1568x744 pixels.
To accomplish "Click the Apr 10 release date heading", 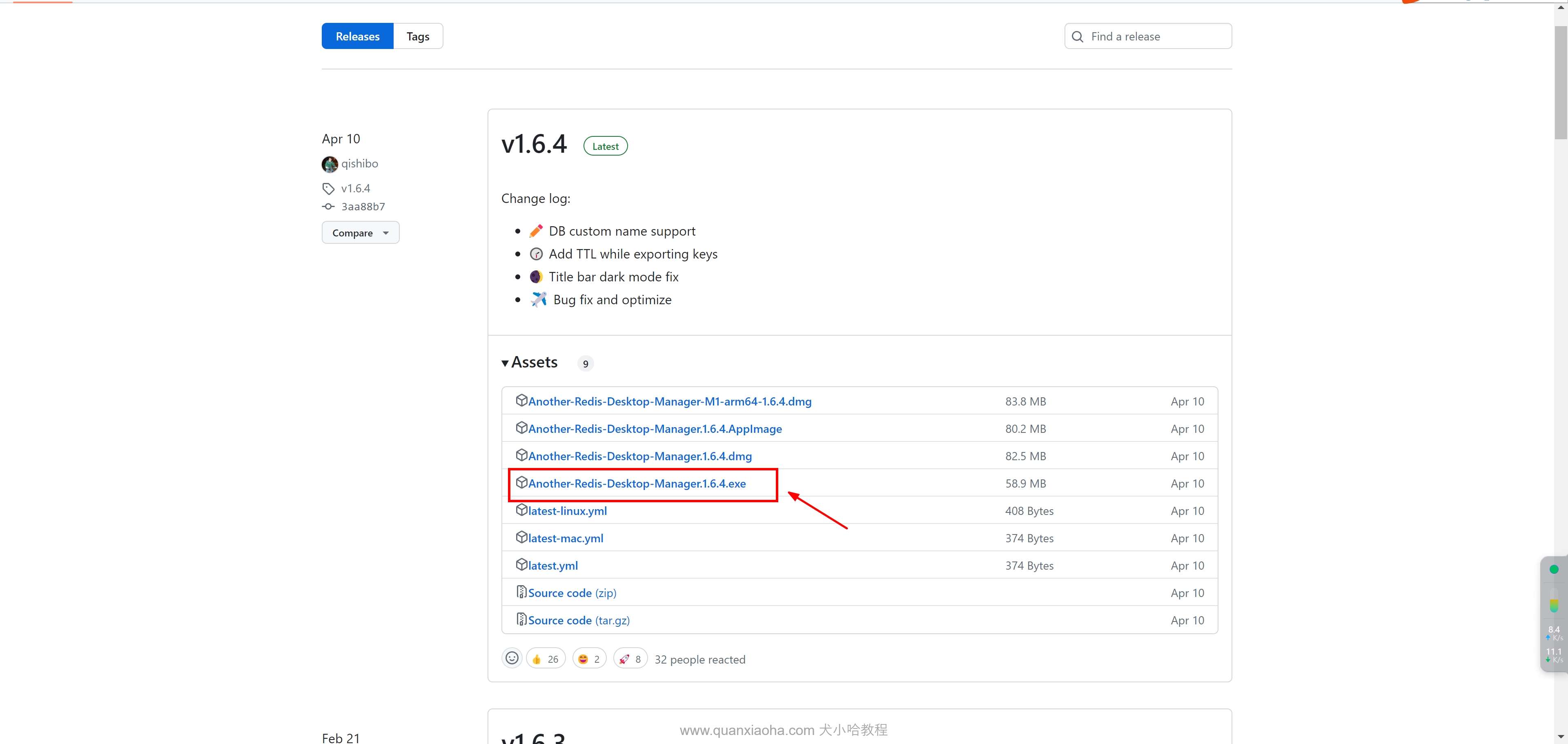I will click(341, 139).
